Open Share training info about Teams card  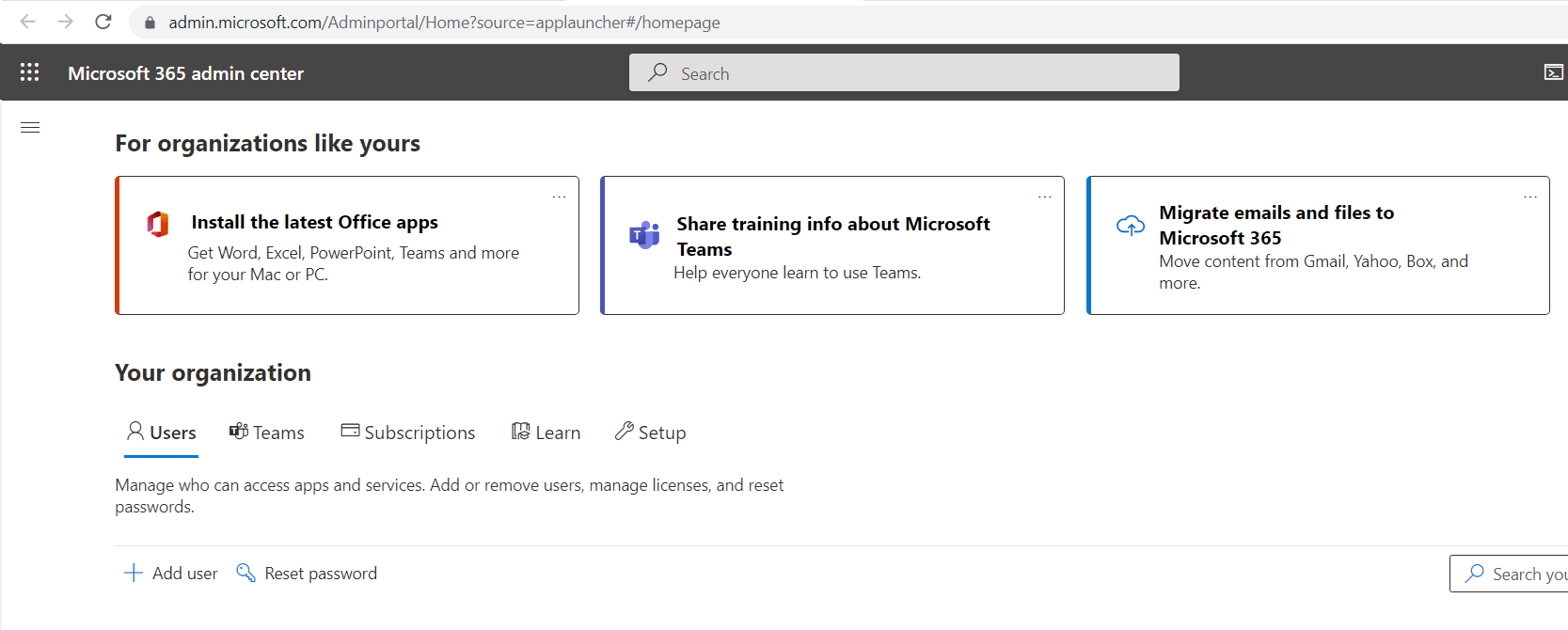[832, 245]
